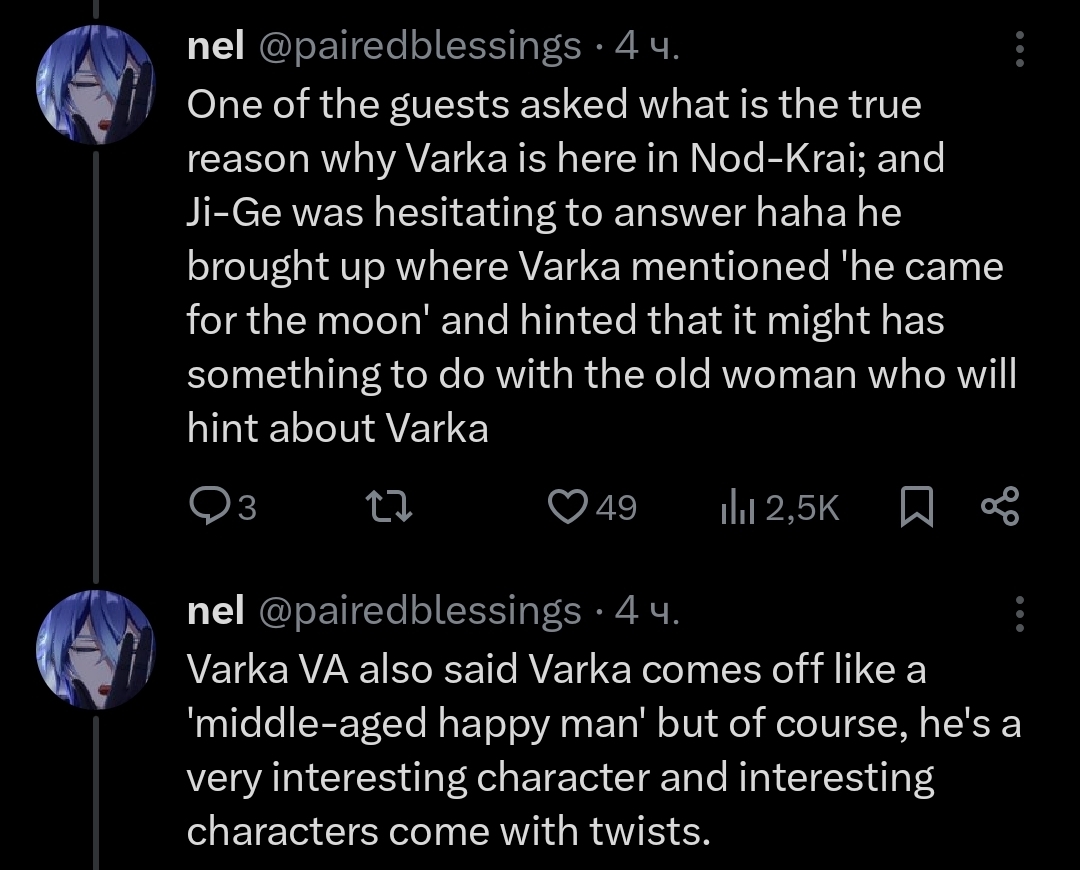Click the share icon
1080x870 pixels.
coord(1000,507)
